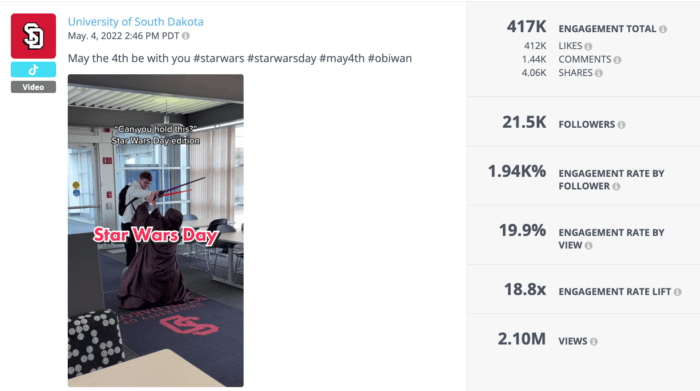Select the Video post type badge
Screen dimensions: 700x391
[33, 87]
